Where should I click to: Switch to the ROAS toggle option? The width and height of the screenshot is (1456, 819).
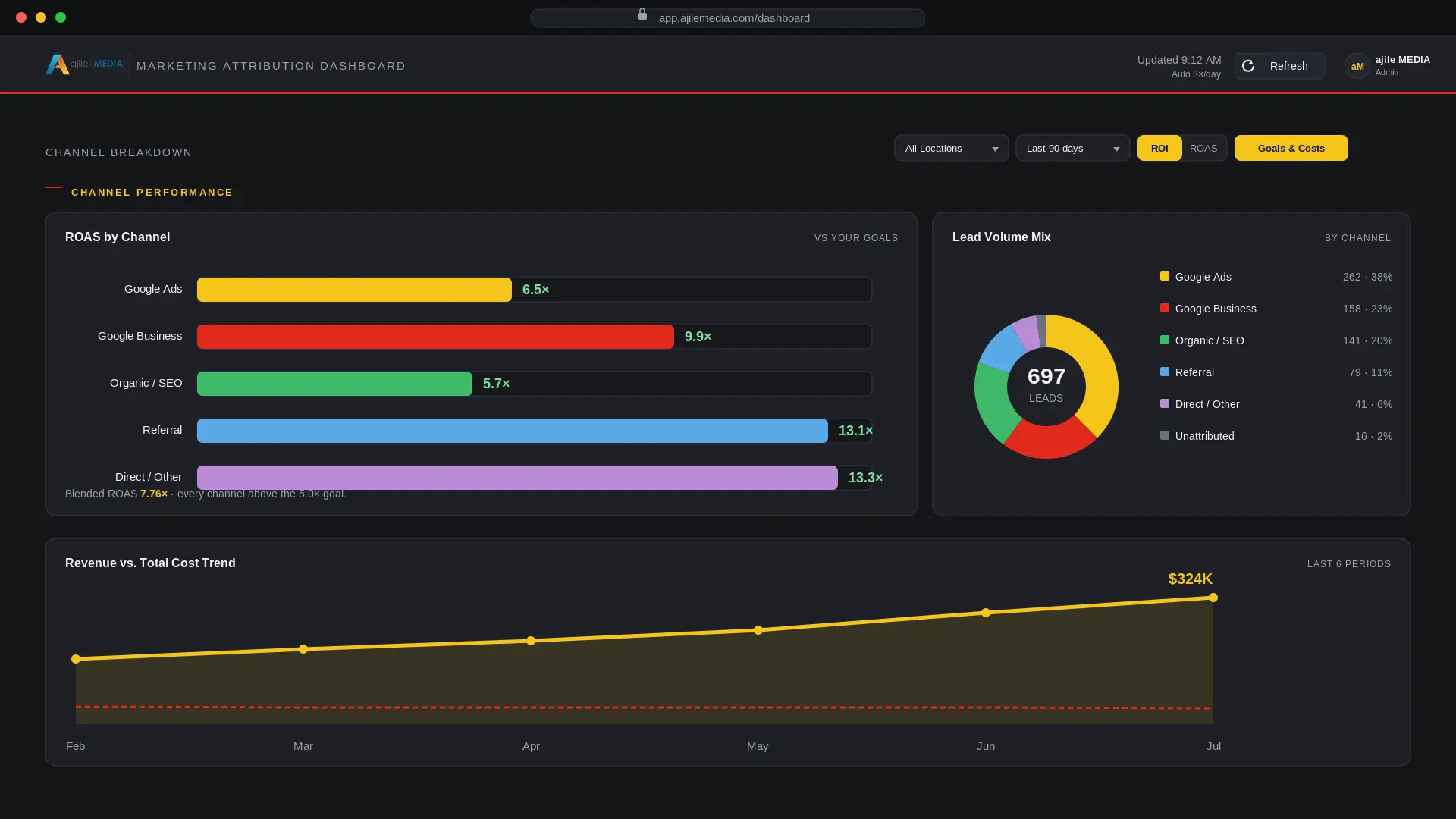click(1203, 148)
